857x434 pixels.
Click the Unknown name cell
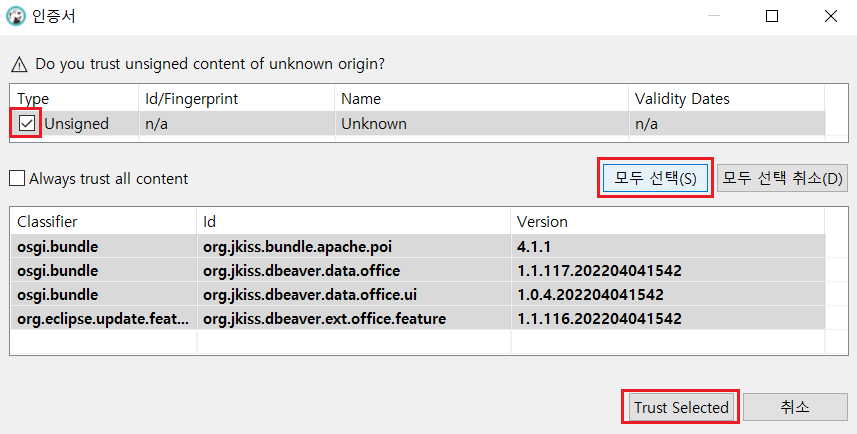click(x=374, y=124)
